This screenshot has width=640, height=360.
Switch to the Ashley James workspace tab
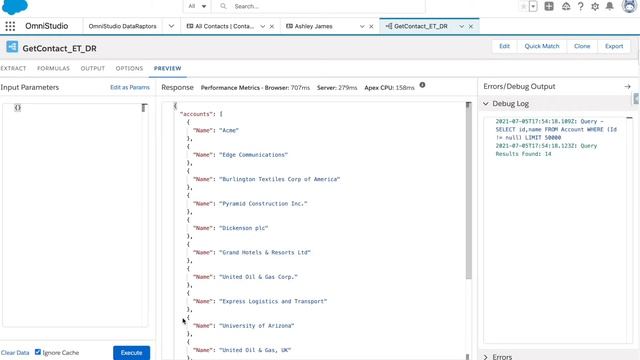click(313, 26)
